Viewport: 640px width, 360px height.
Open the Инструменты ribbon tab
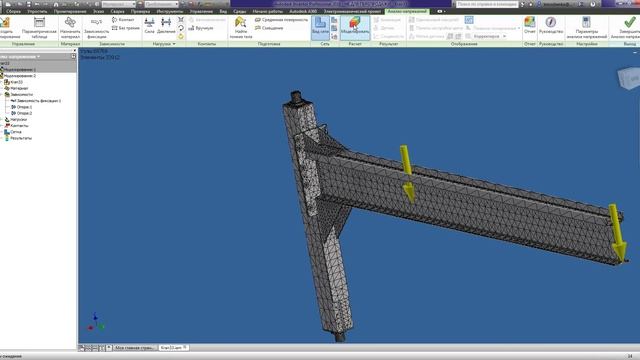coord(170,11)
